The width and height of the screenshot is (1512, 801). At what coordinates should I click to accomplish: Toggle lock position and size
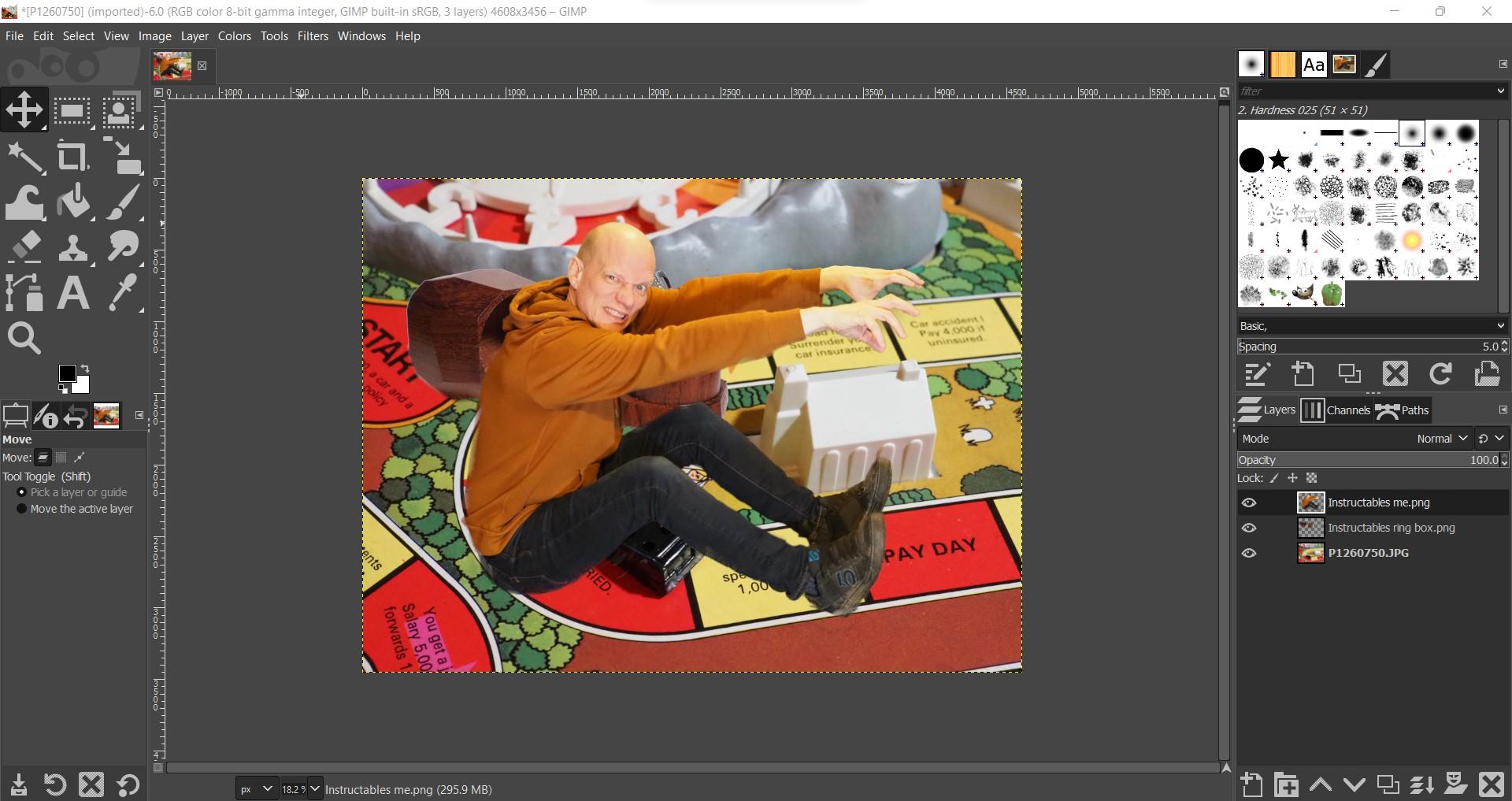(x=1292, y=478)
